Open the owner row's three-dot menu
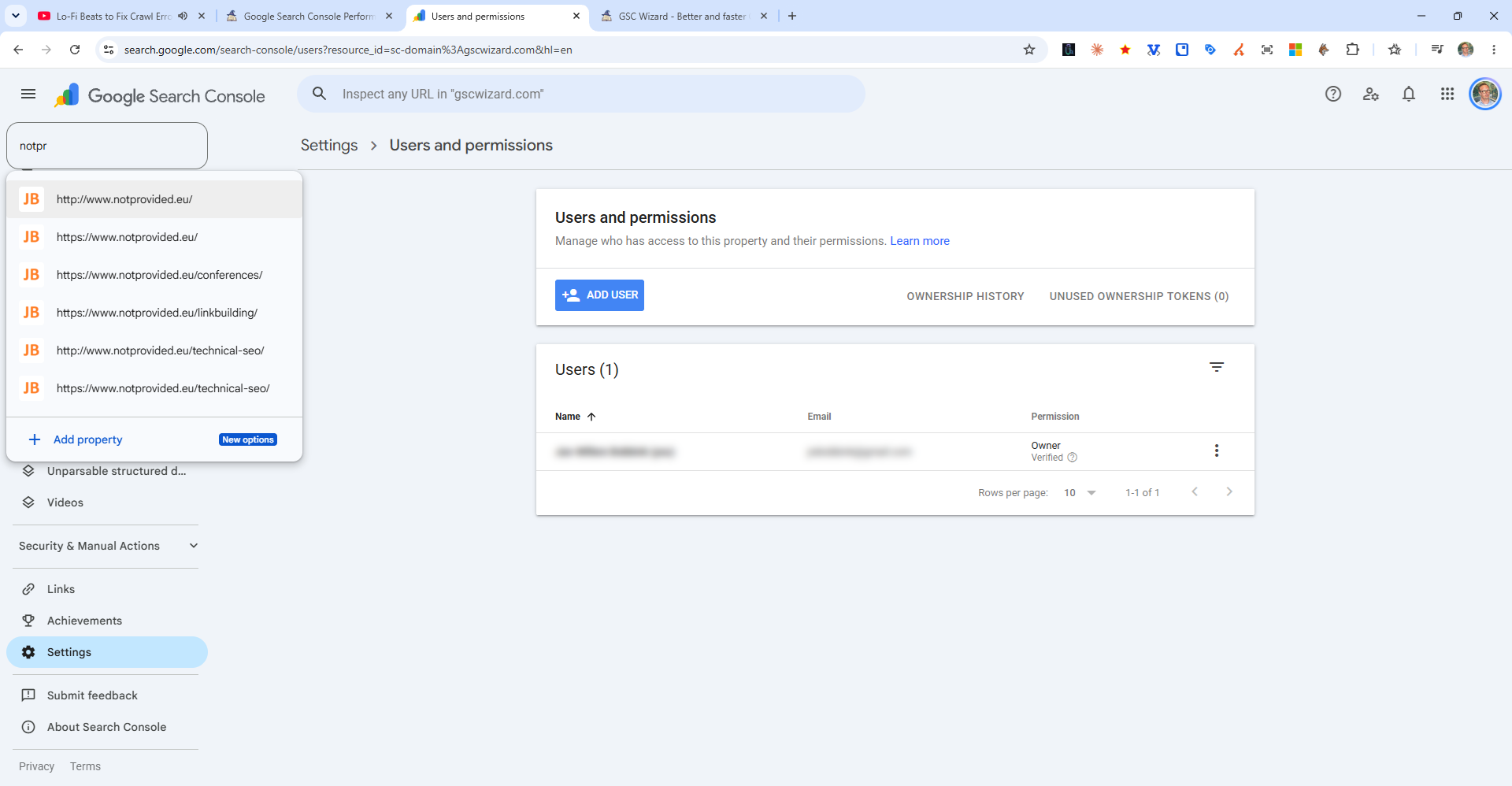This screenshot has width=1512, height=786. click(x=1217, y=450)
